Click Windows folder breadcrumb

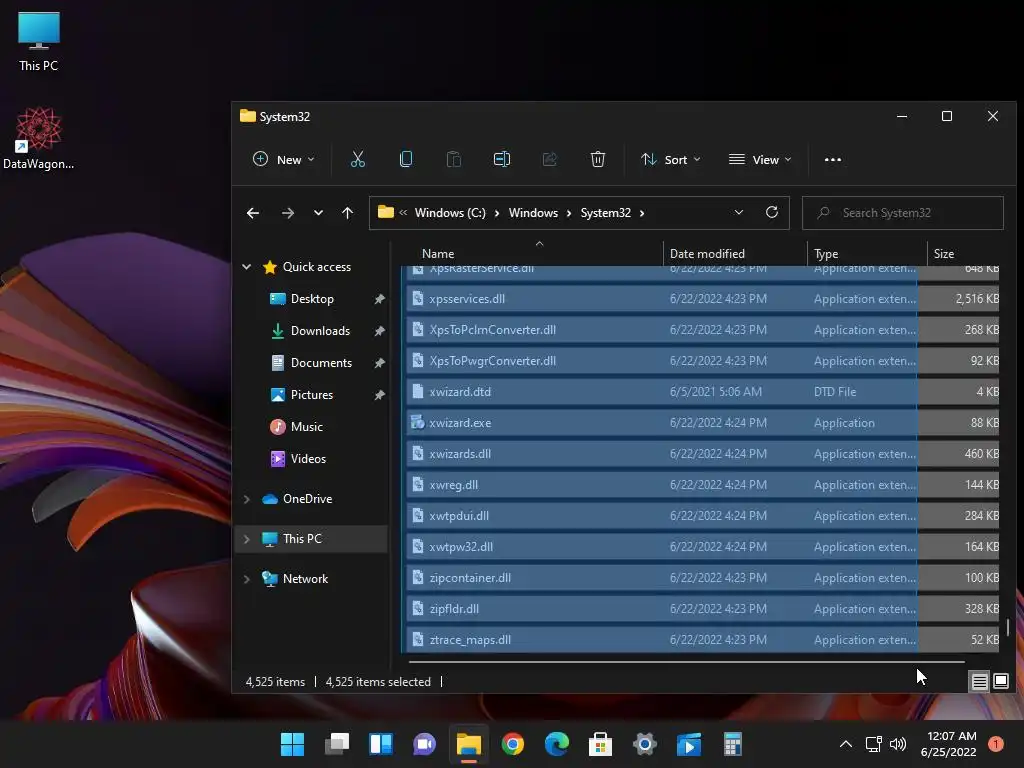[x=533, y=213]
